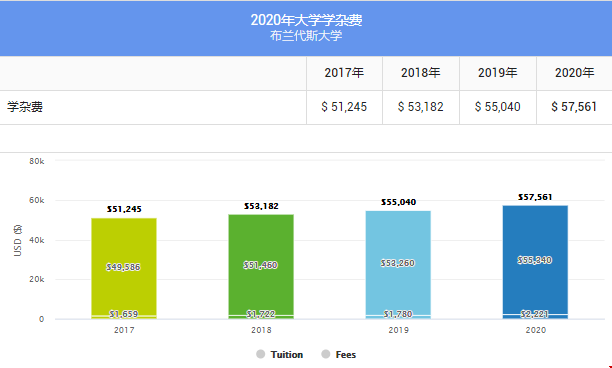Click the $ 57,561 table cell

pyautogui.click(x=575, y=107)
